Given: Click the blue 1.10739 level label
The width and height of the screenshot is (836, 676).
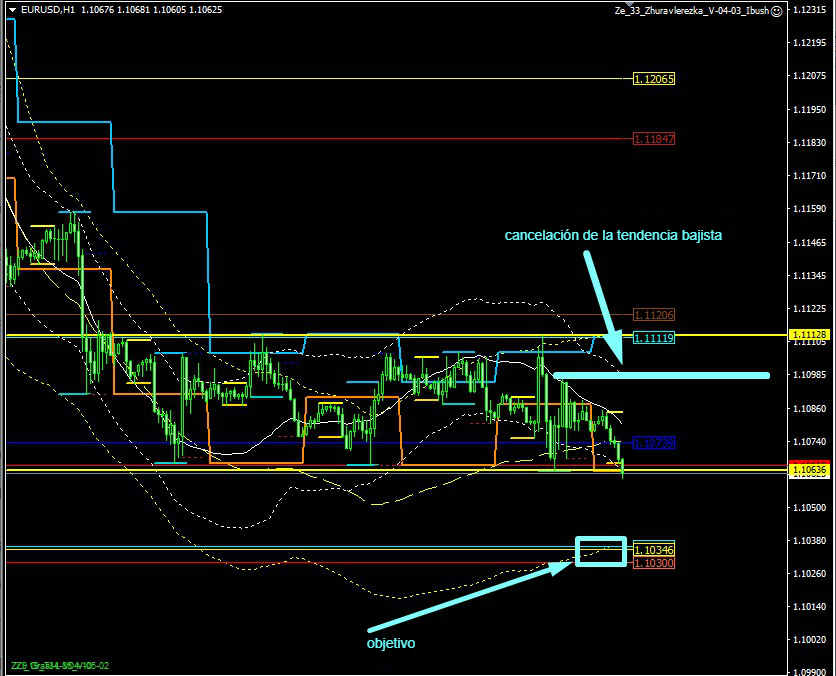Looking at the screenshot, I should click(x=654, y=442).
